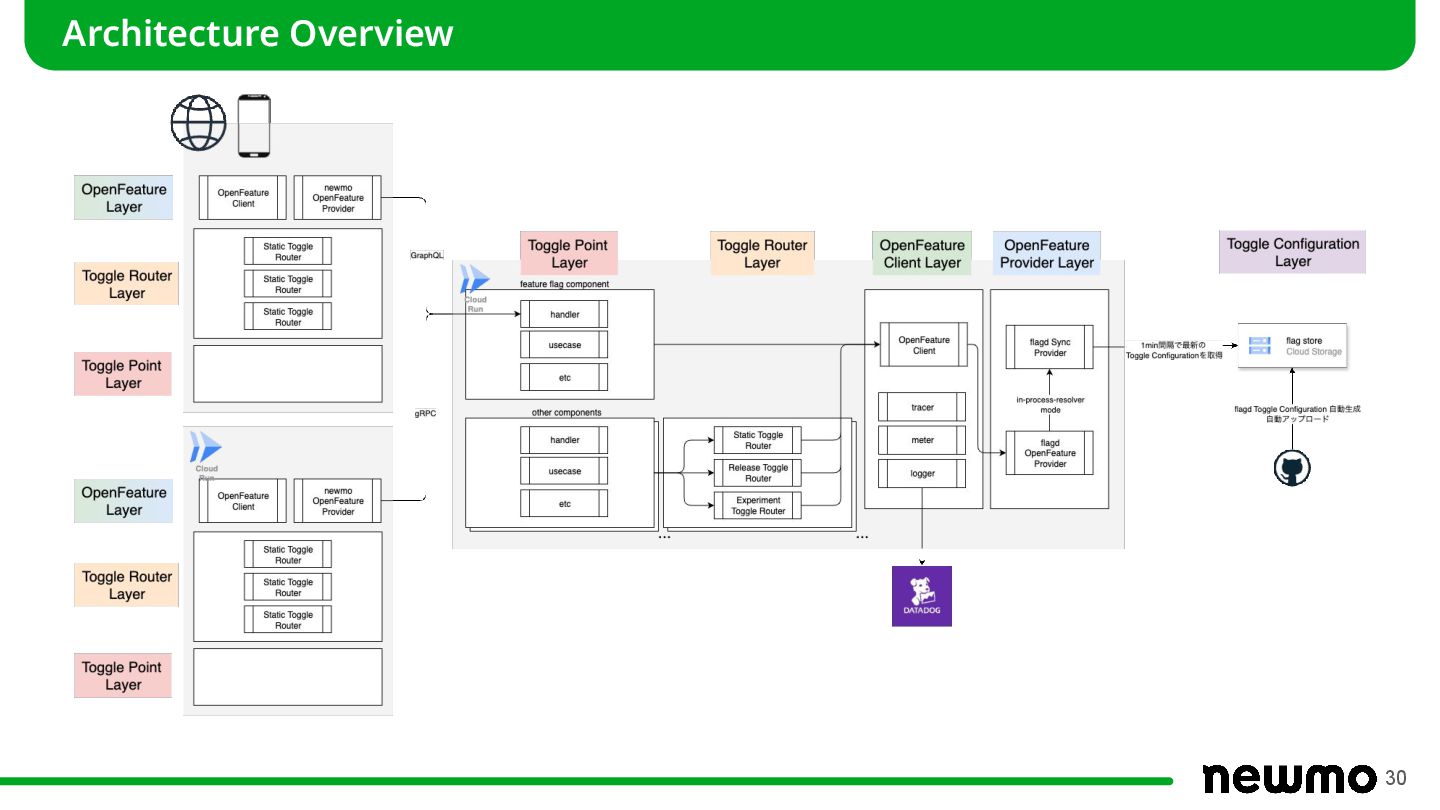Click slide page number 30
The image size is (1440, 810).
(x=1396, y=778)
